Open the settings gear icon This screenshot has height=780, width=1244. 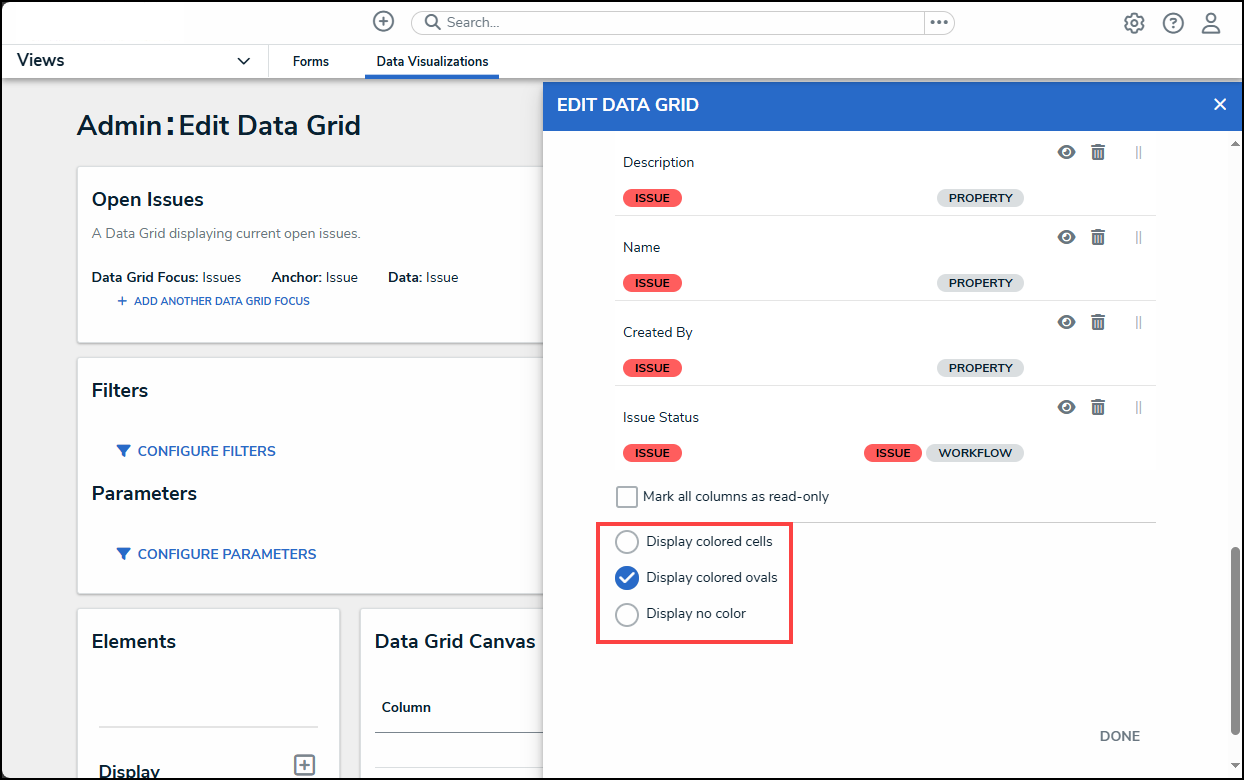click(1134, 23)
